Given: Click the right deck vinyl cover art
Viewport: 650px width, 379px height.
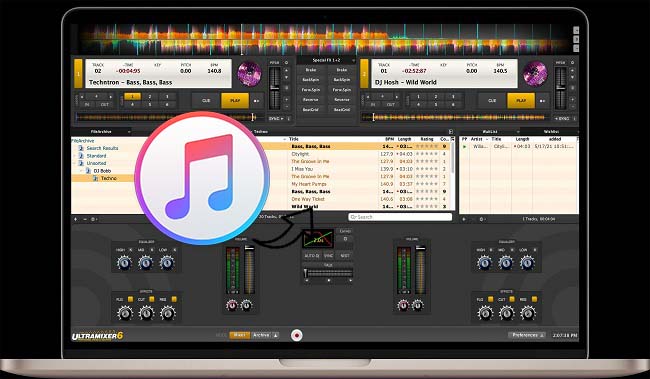Looking at the screenshot, I should [535, 74].
